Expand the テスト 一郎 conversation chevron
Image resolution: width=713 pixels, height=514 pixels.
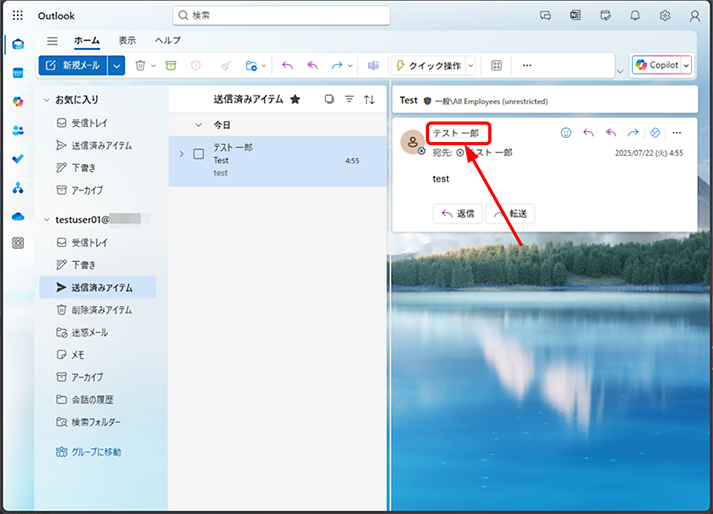pos(181,154)
